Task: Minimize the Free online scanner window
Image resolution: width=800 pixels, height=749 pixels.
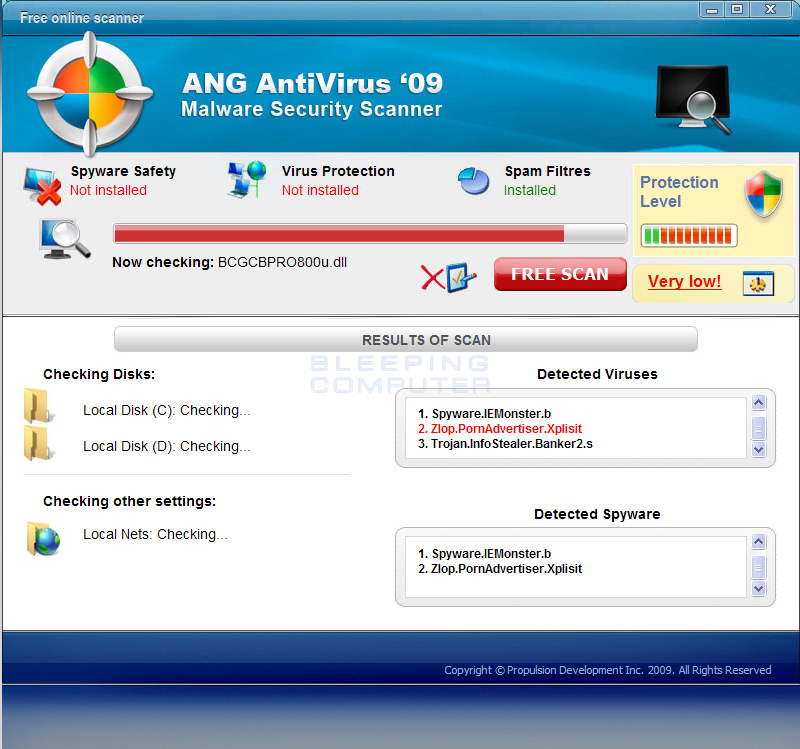Action: (712, 10)
